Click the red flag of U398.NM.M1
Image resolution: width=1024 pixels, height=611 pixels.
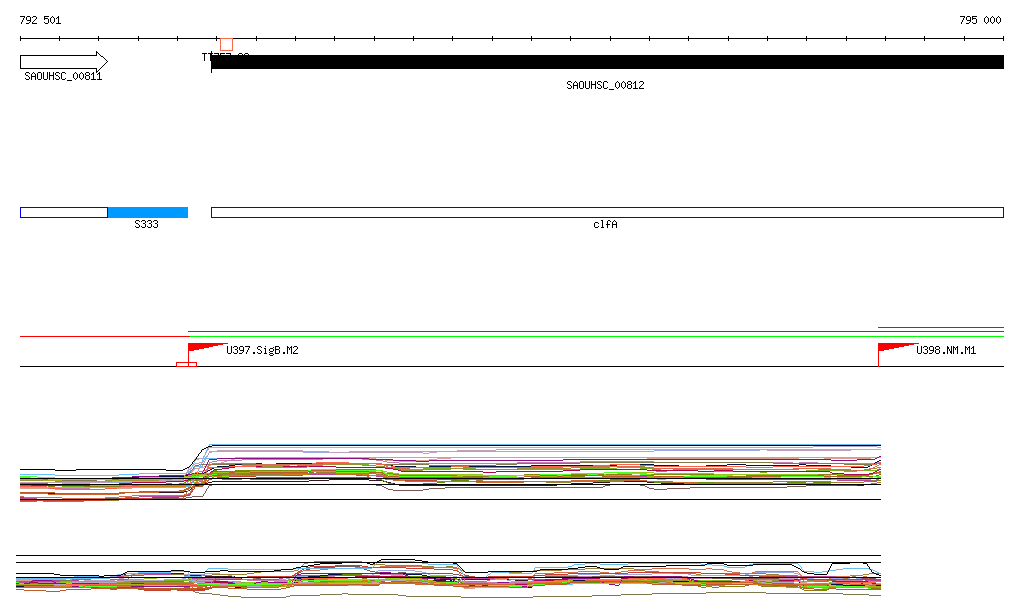pyautogui.click(x=897, y=348)
